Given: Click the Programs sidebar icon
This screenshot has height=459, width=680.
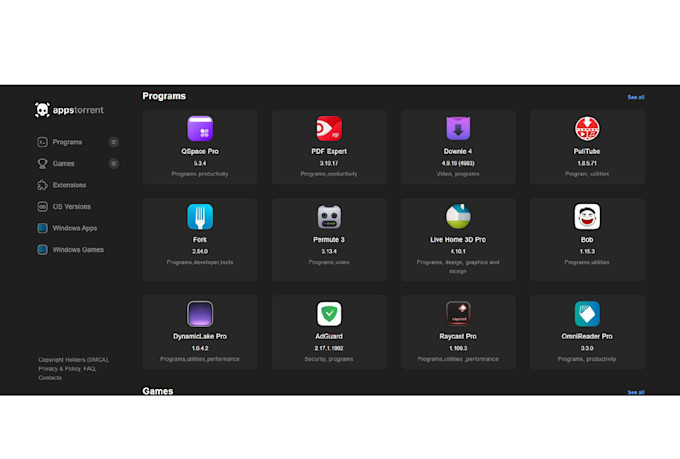Looking at the screenshot, I should [42, 142].
